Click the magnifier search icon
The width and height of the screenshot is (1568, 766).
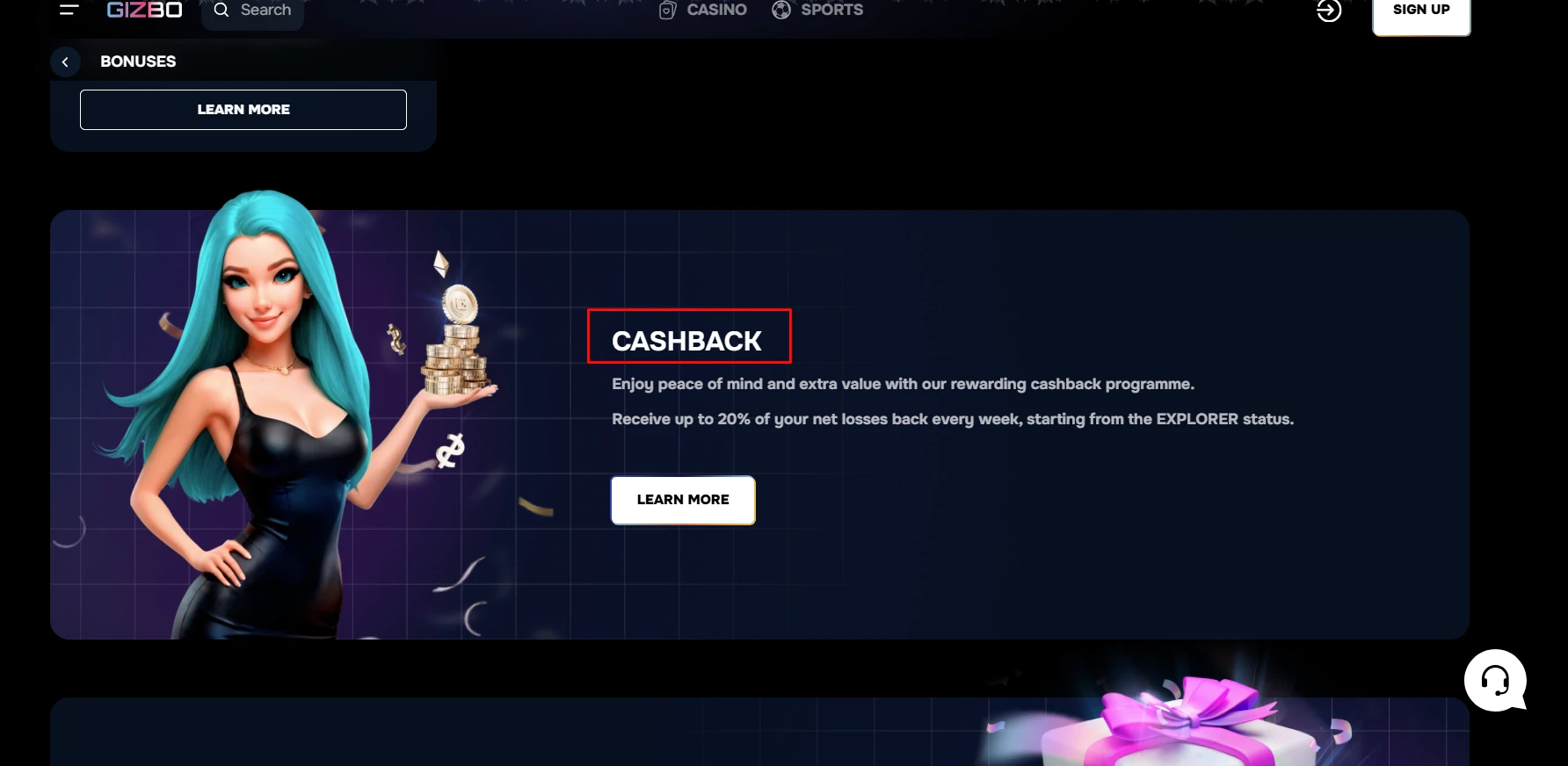221,10
